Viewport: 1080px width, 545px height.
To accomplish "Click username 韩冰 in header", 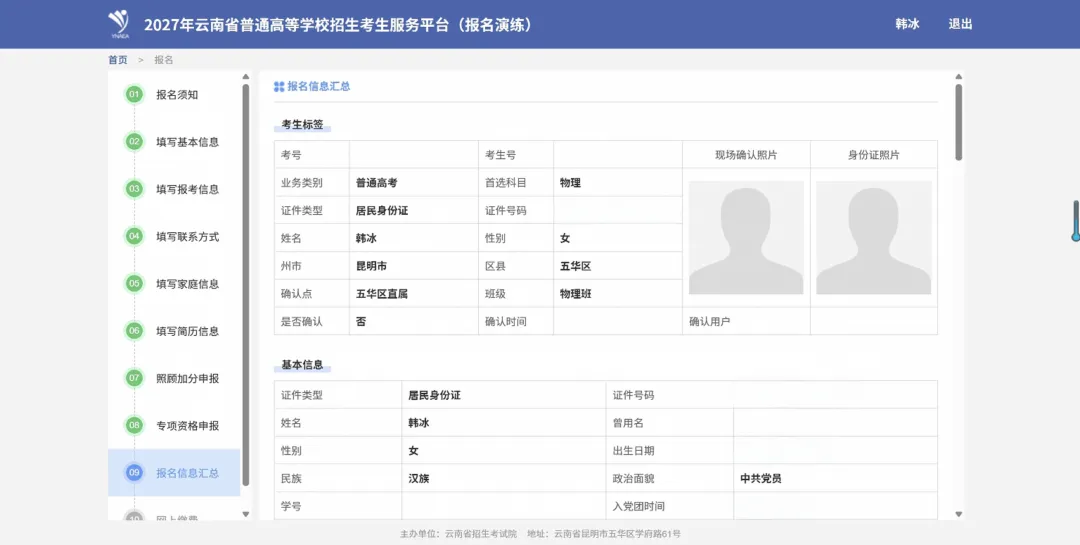I will (907, 24).
